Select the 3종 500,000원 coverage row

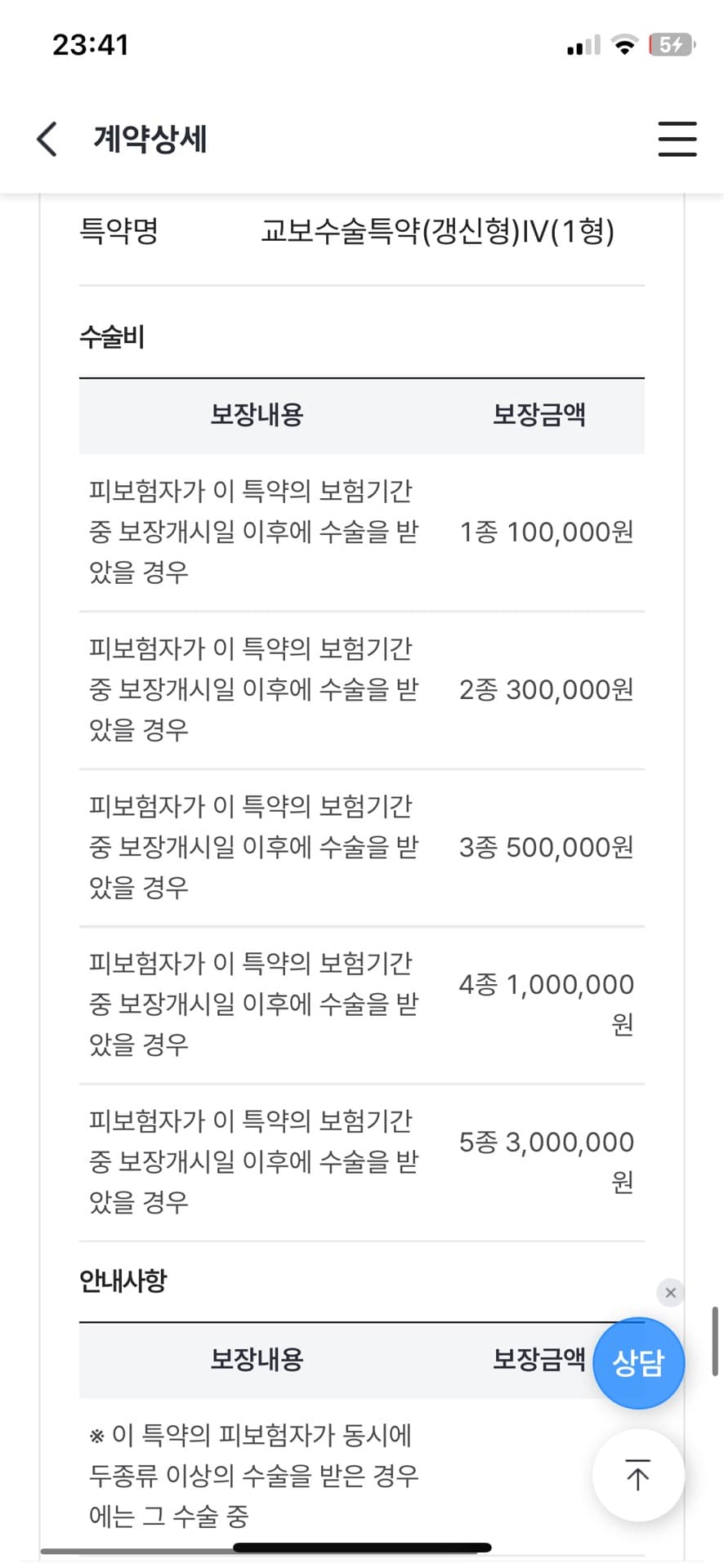click(x=362, y=847)
